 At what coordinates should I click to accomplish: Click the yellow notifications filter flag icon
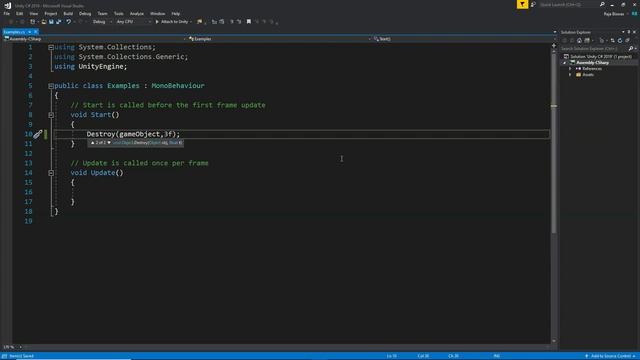(x=522, y=4)
